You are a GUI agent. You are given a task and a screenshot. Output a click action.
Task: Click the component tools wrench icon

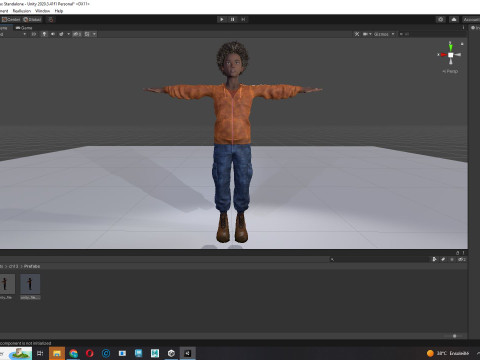(357, 34)
